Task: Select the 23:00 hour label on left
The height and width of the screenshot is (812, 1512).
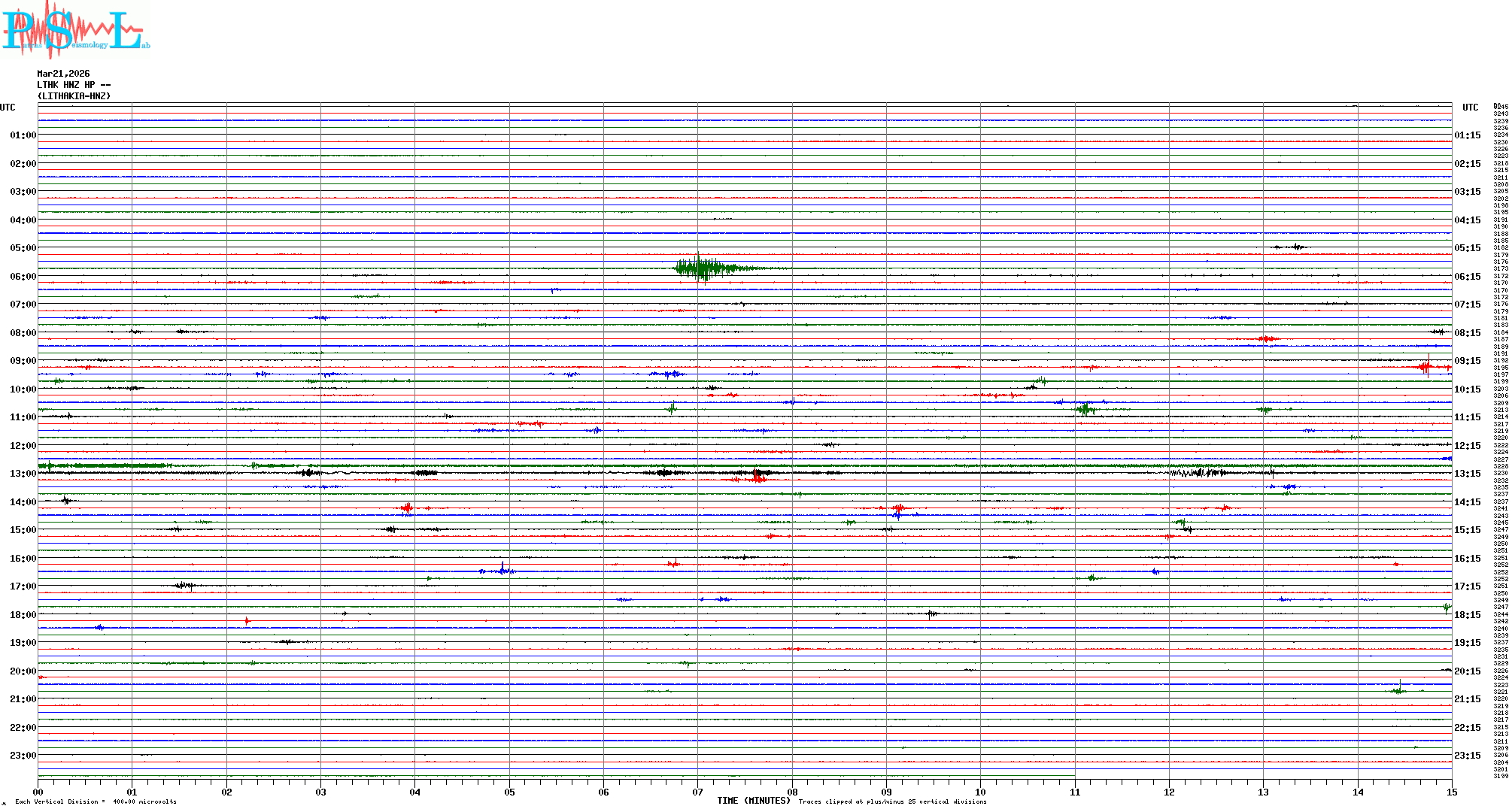Action: [x=23, y=756]
